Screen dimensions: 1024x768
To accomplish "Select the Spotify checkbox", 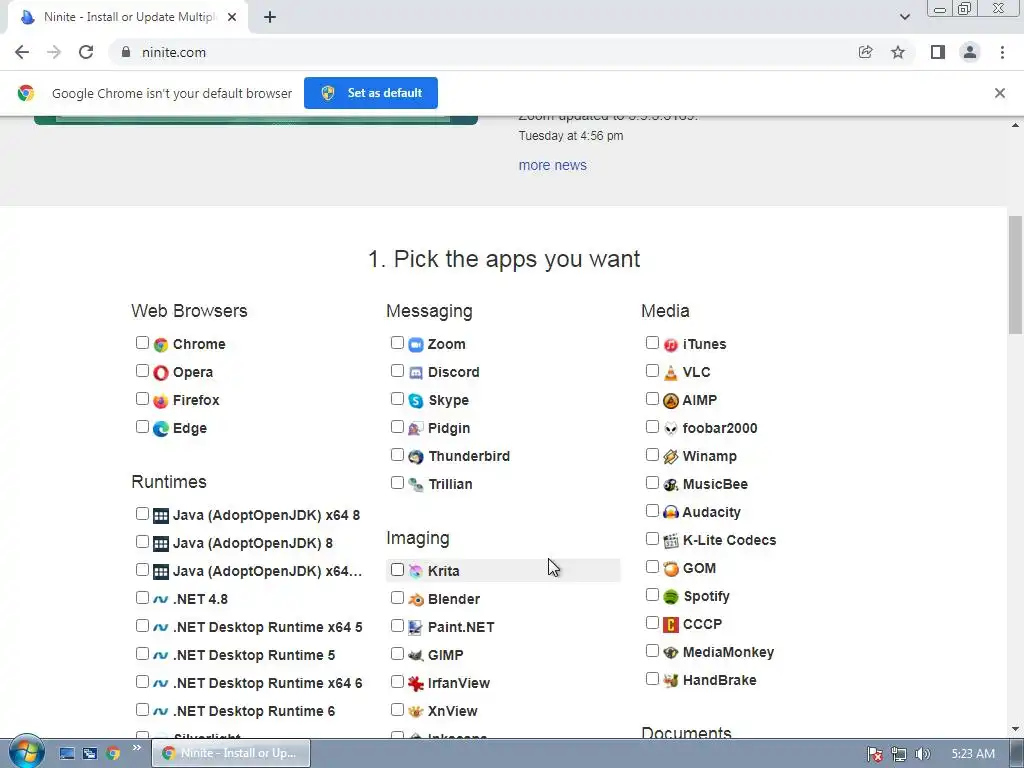I will click(652, 595).
